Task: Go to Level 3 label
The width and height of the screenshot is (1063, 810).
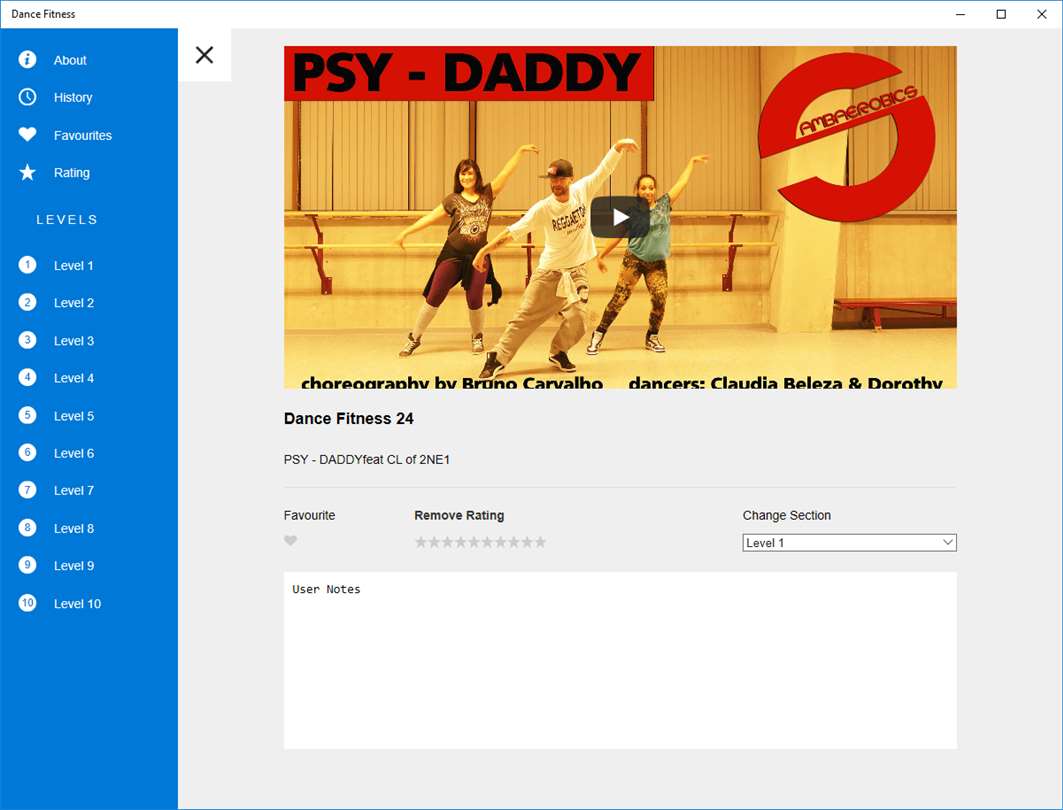Action: point(74,341)
